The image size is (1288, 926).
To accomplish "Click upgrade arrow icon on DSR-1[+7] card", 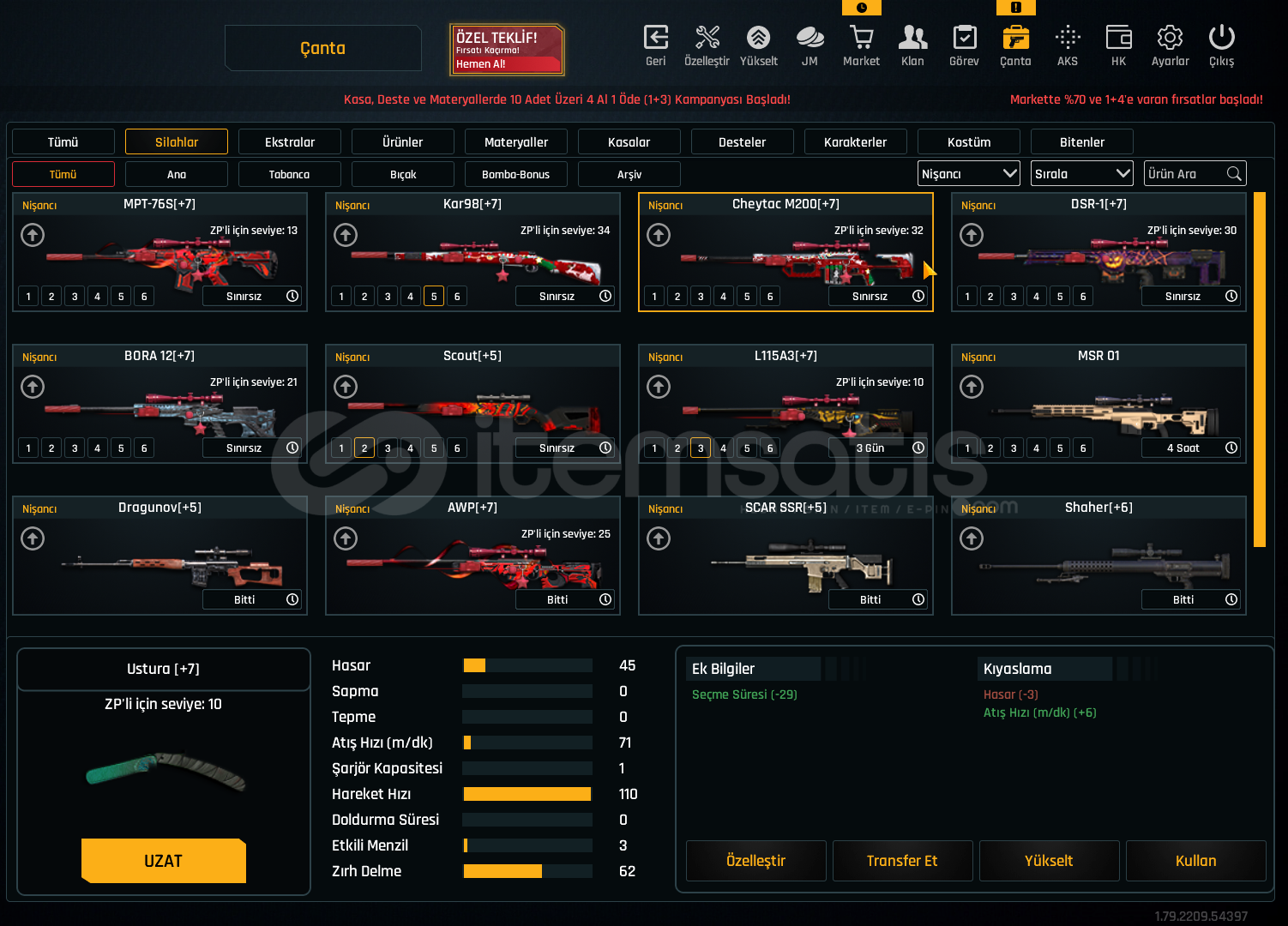I will pos(972,235).
